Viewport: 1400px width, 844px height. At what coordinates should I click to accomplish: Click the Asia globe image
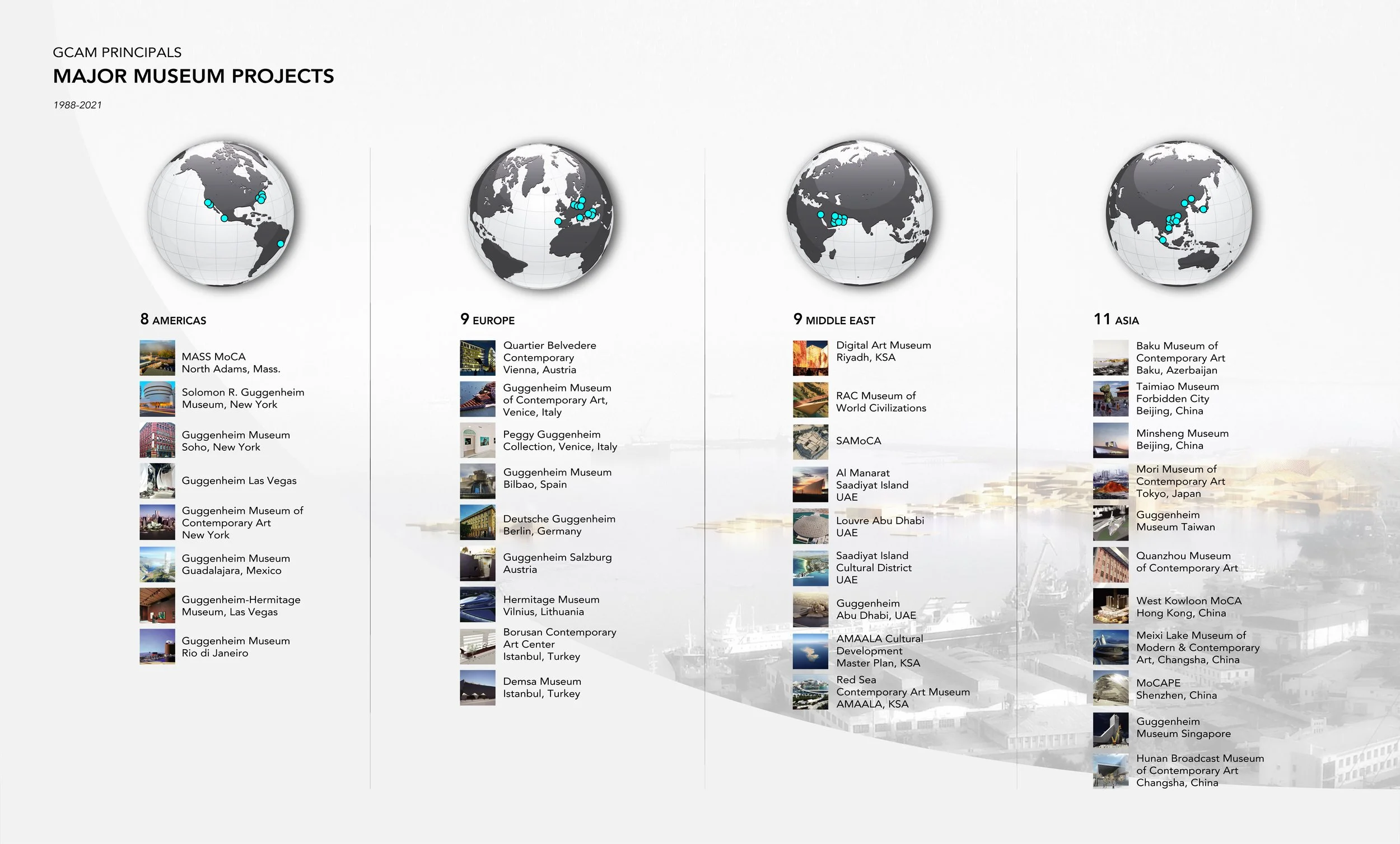click(x=1178, y=213)
